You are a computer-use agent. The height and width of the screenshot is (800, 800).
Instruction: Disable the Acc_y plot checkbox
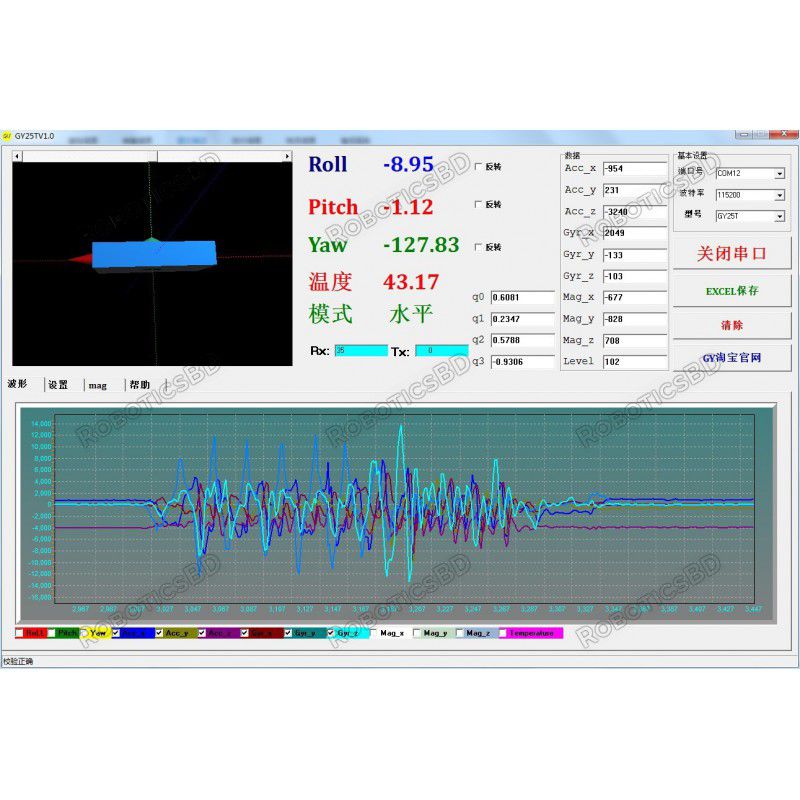pyautogui.click(x=159, y=632)
